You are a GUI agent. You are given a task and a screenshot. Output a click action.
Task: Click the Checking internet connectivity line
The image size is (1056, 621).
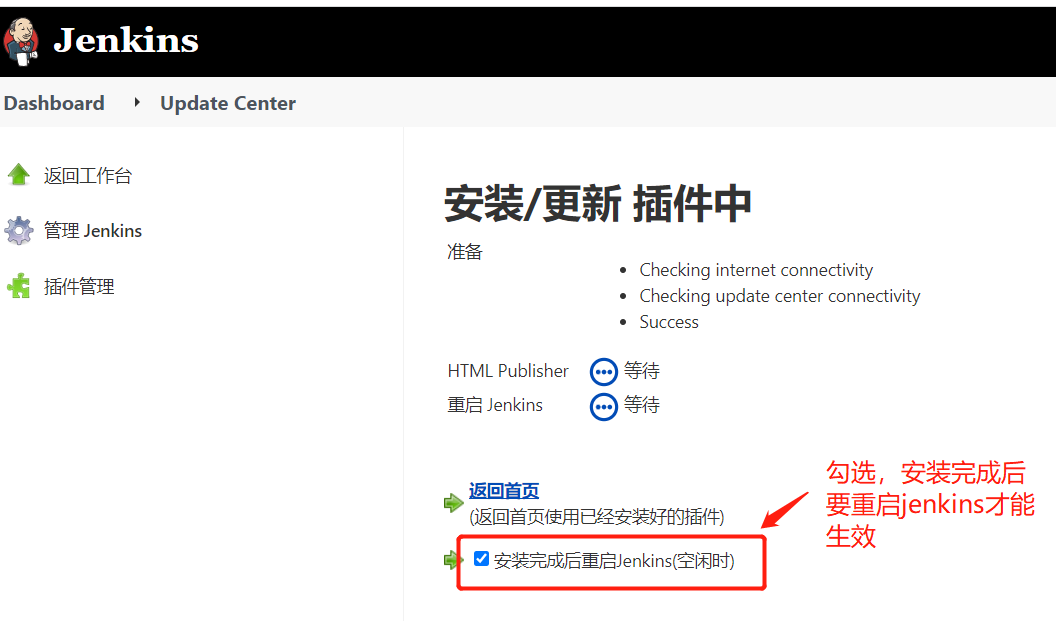[756, 270]
